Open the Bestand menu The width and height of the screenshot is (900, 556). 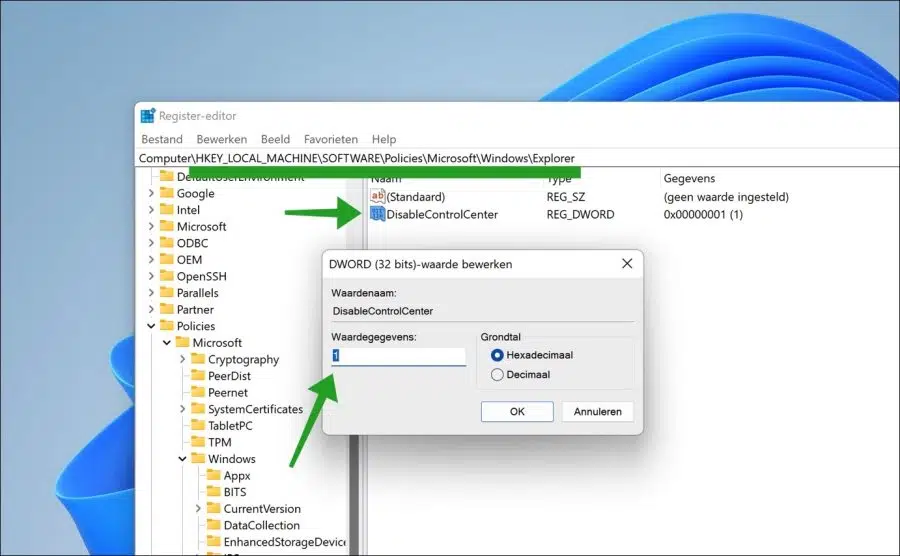(x=162, y=139)
